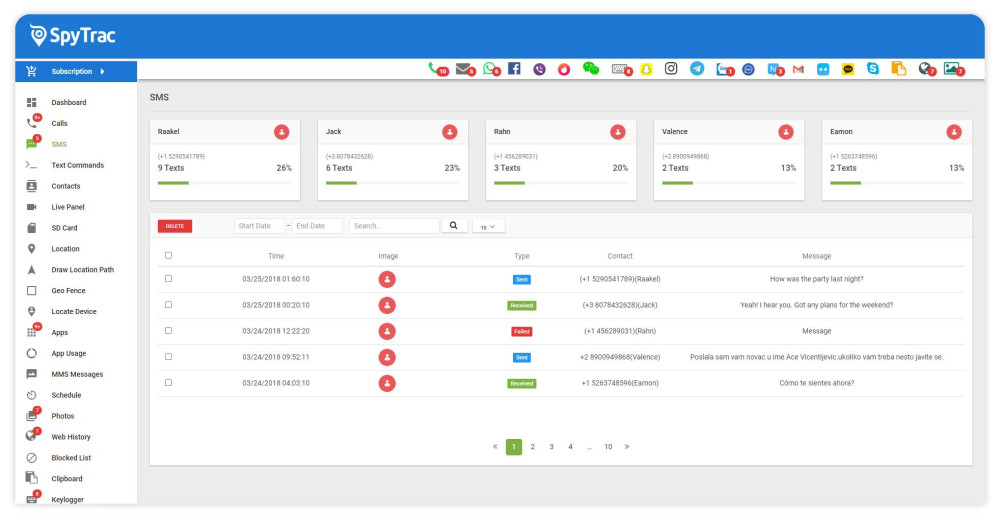The height and width of the screenshot is (518, 1000).
Task: Open the Snapchat icon in toolbar
Action: coord(646,69)
